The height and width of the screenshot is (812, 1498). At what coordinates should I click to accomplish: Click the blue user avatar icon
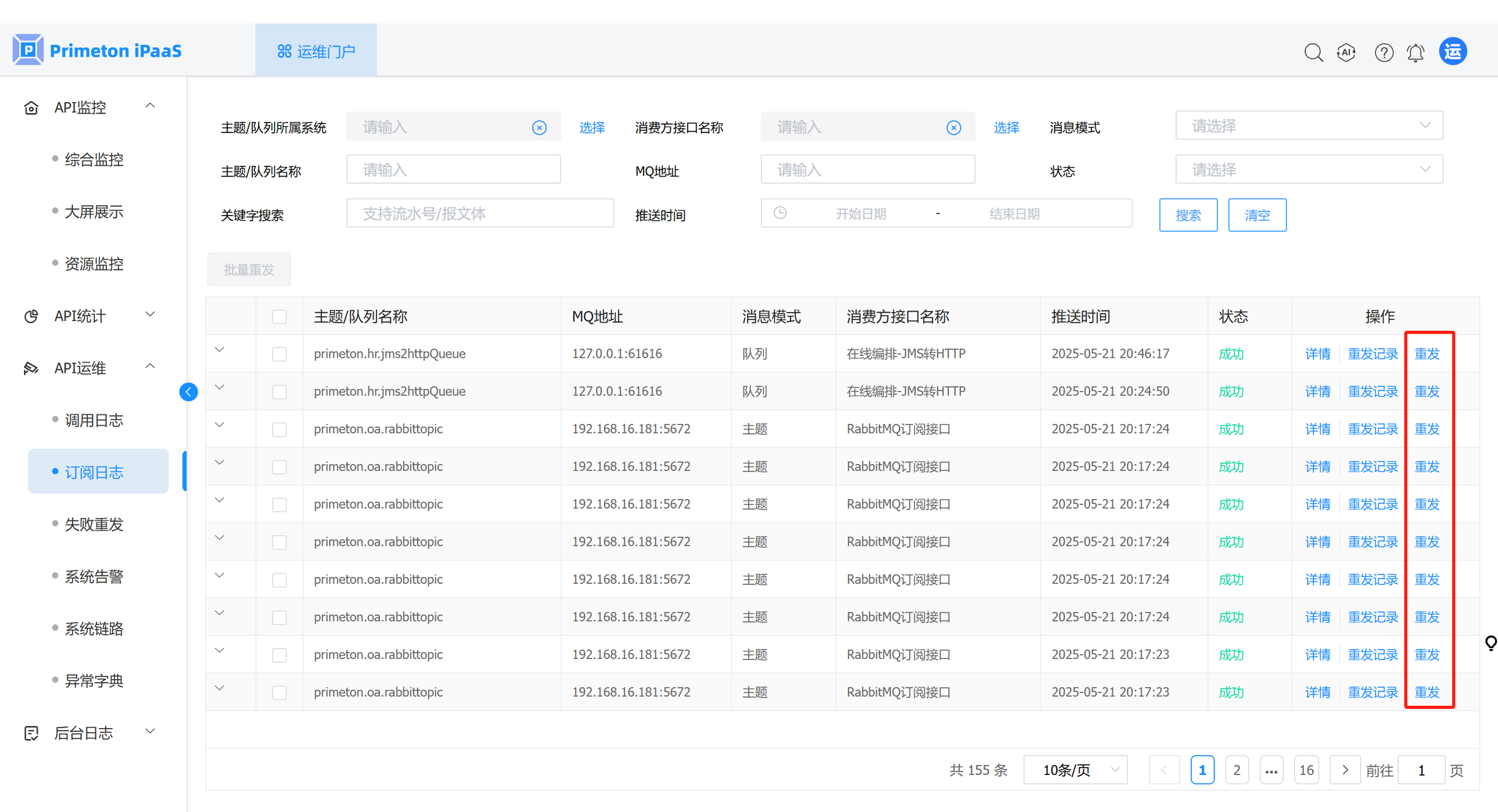point(1453,52)
